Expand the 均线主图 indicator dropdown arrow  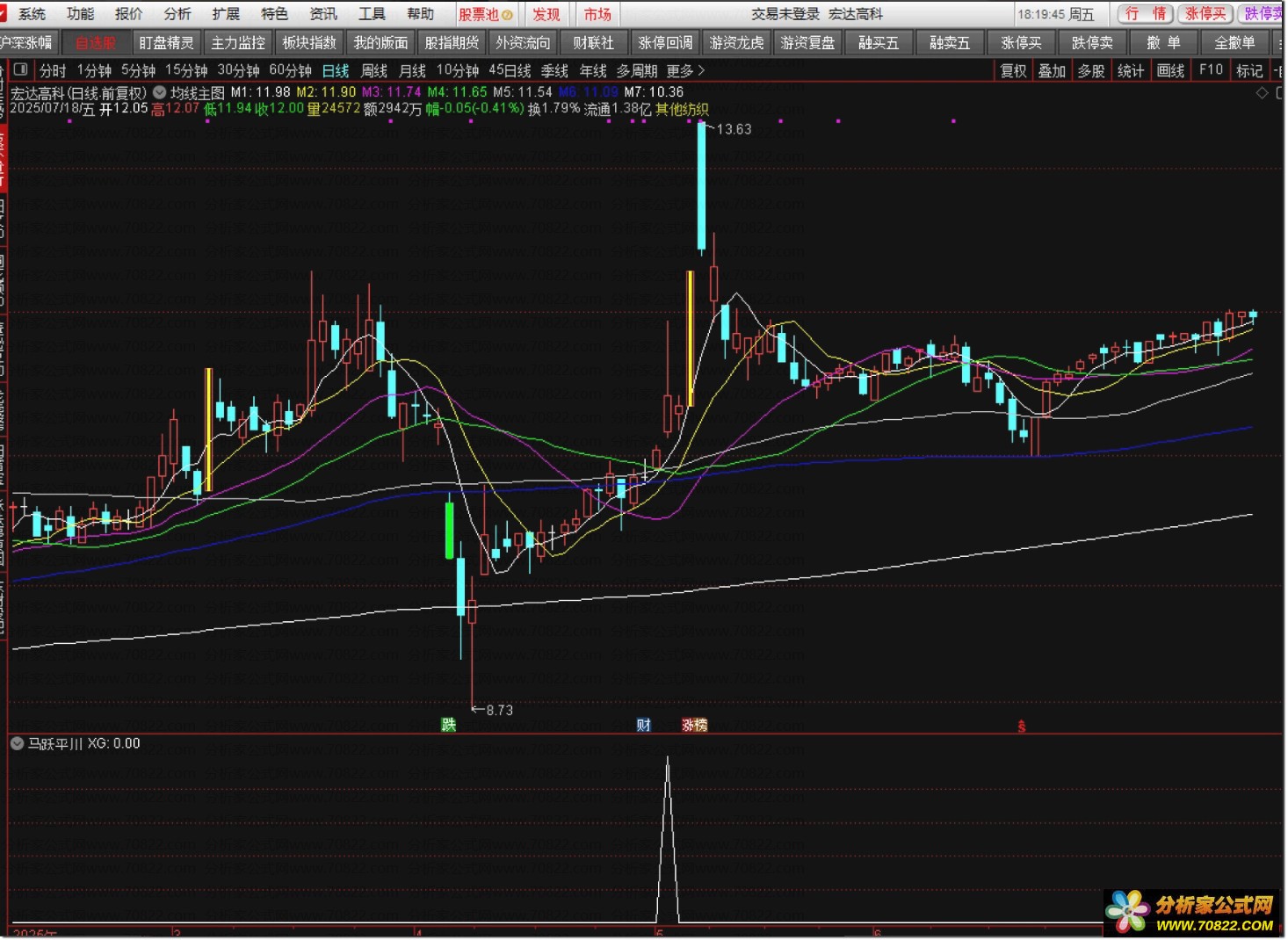[x=160, y=91]
